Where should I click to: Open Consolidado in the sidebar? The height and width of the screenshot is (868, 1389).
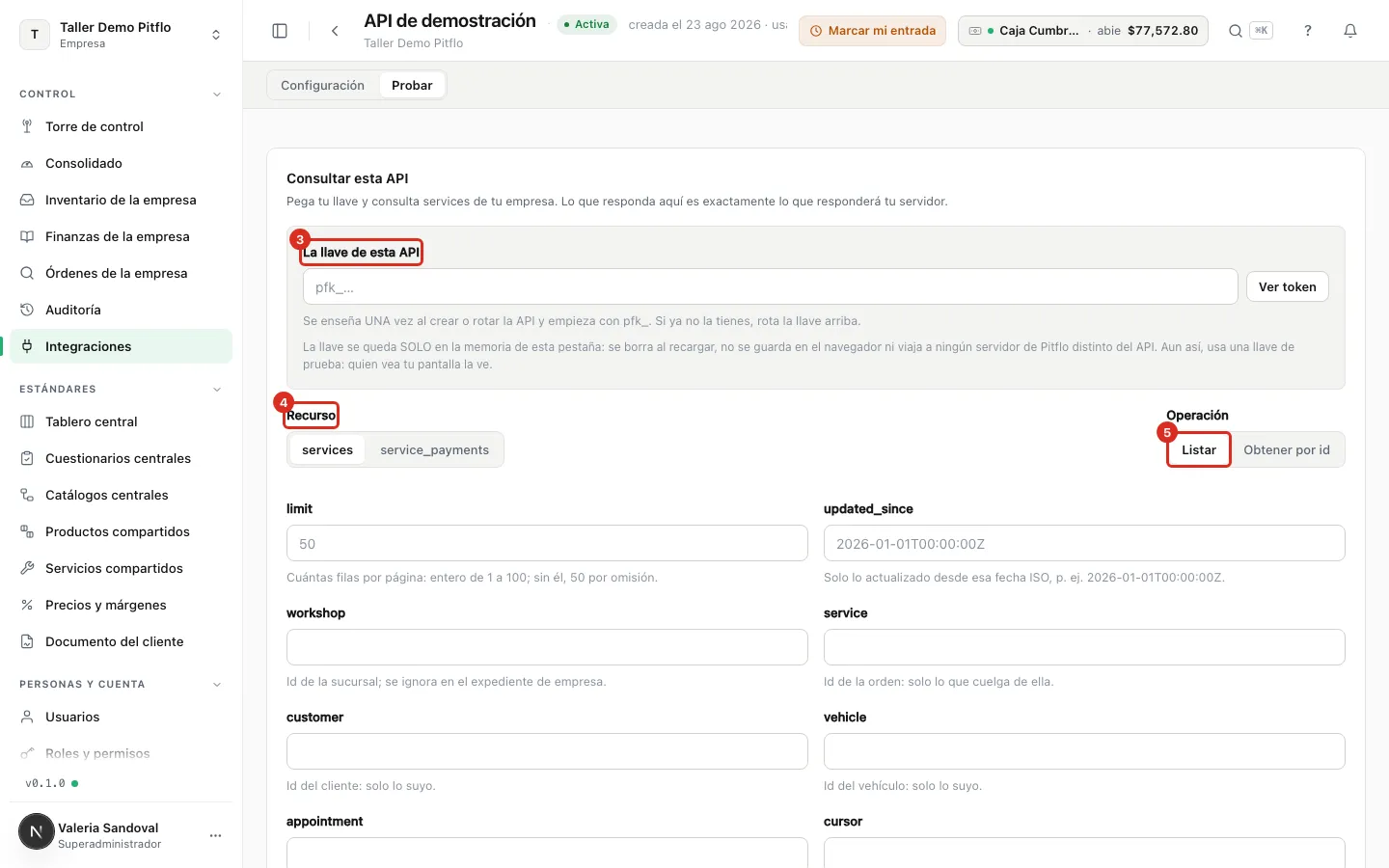121,163
